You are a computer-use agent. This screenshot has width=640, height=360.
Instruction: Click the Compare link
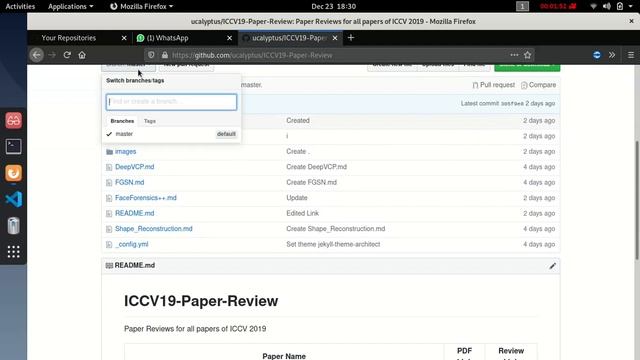coord(538,85)
